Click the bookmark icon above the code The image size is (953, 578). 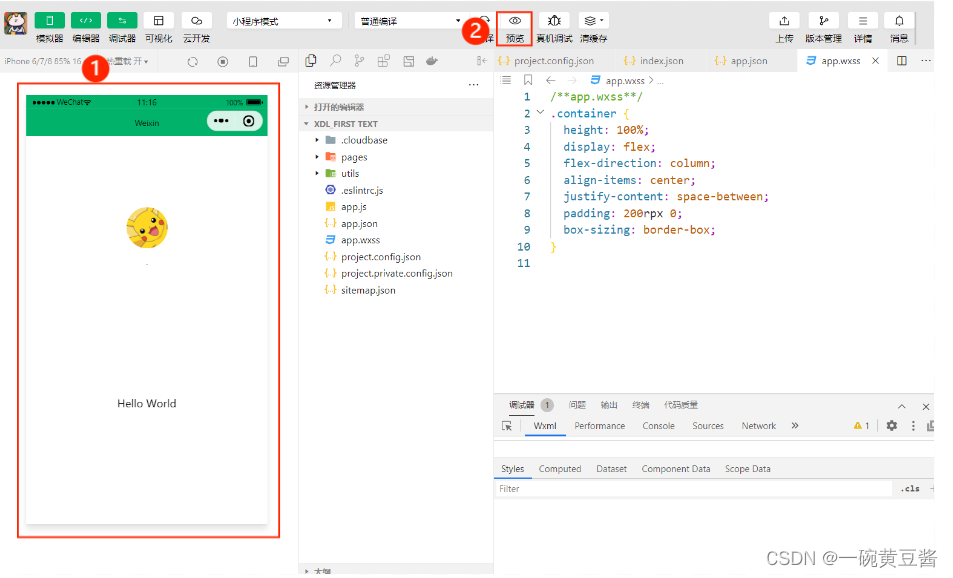pos(528,80)
